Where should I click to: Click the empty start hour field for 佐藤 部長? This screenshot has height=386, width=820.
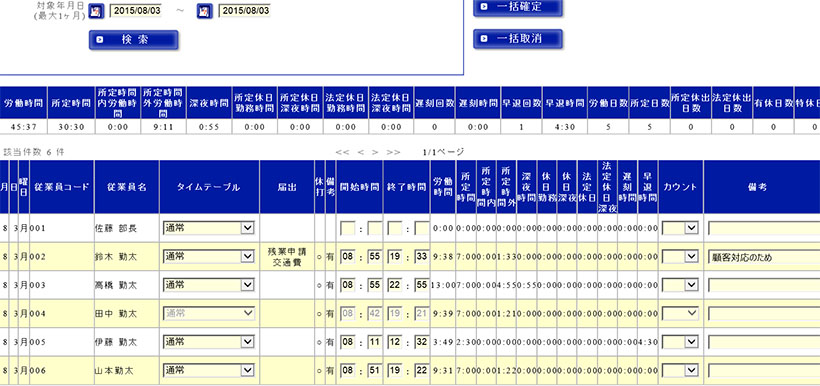pyautogui.click(x=348, y=228)
